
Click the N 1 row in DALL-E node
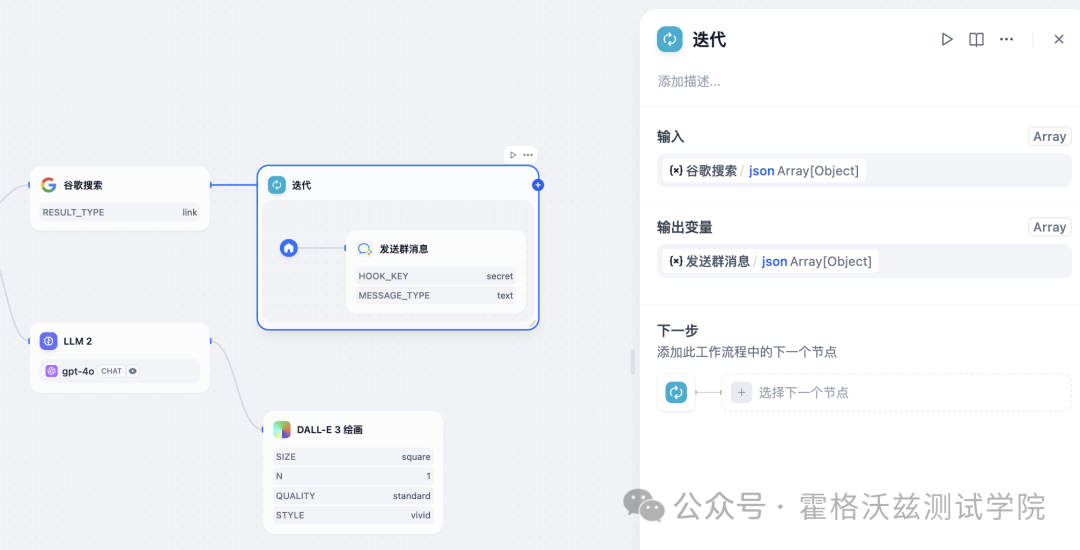pyautogui.click(x=353, y=476)
